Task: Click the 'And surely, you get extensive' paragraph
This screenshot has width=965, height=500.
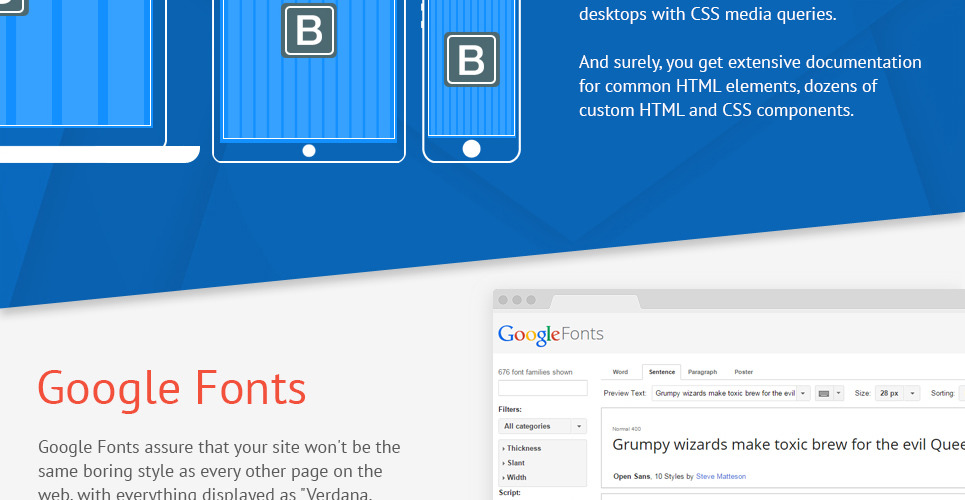Action: 750,86
